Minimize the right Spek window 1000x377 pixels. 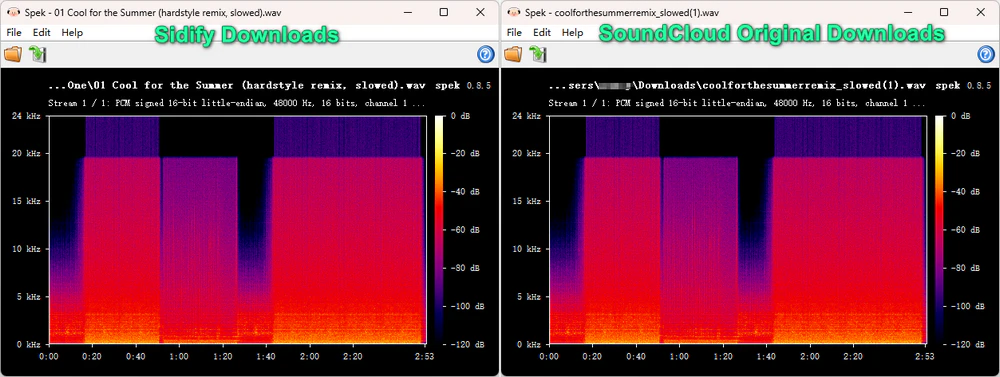908,12
